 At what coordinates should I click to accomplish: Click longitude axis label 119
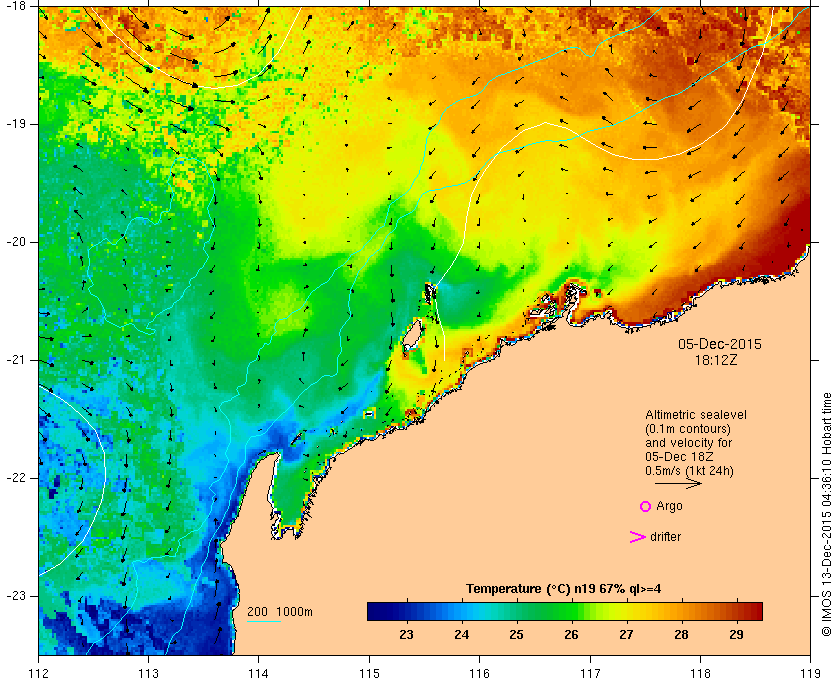(x=811, y=673)
